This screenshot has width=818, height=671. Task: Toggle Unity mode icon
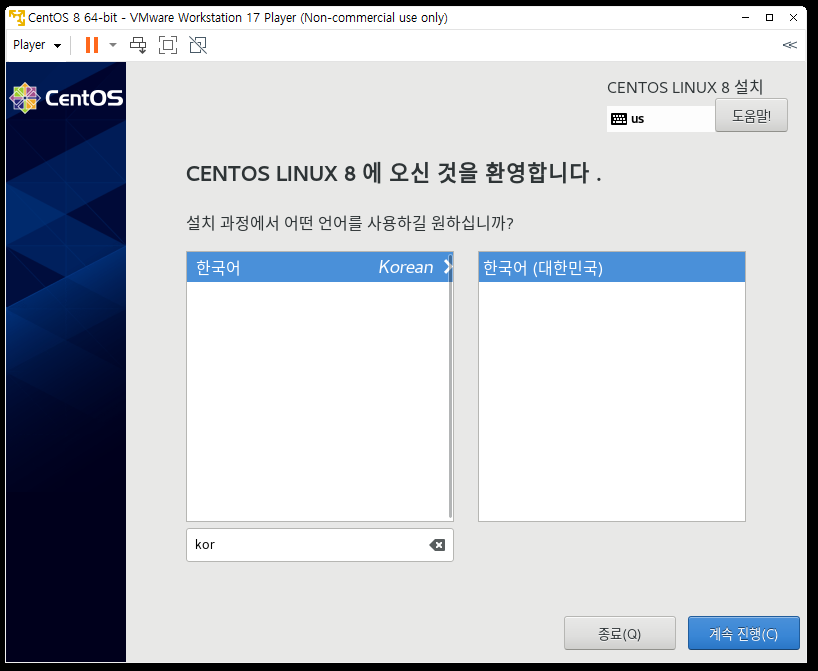pyautogui.click(x=198, y=45)
